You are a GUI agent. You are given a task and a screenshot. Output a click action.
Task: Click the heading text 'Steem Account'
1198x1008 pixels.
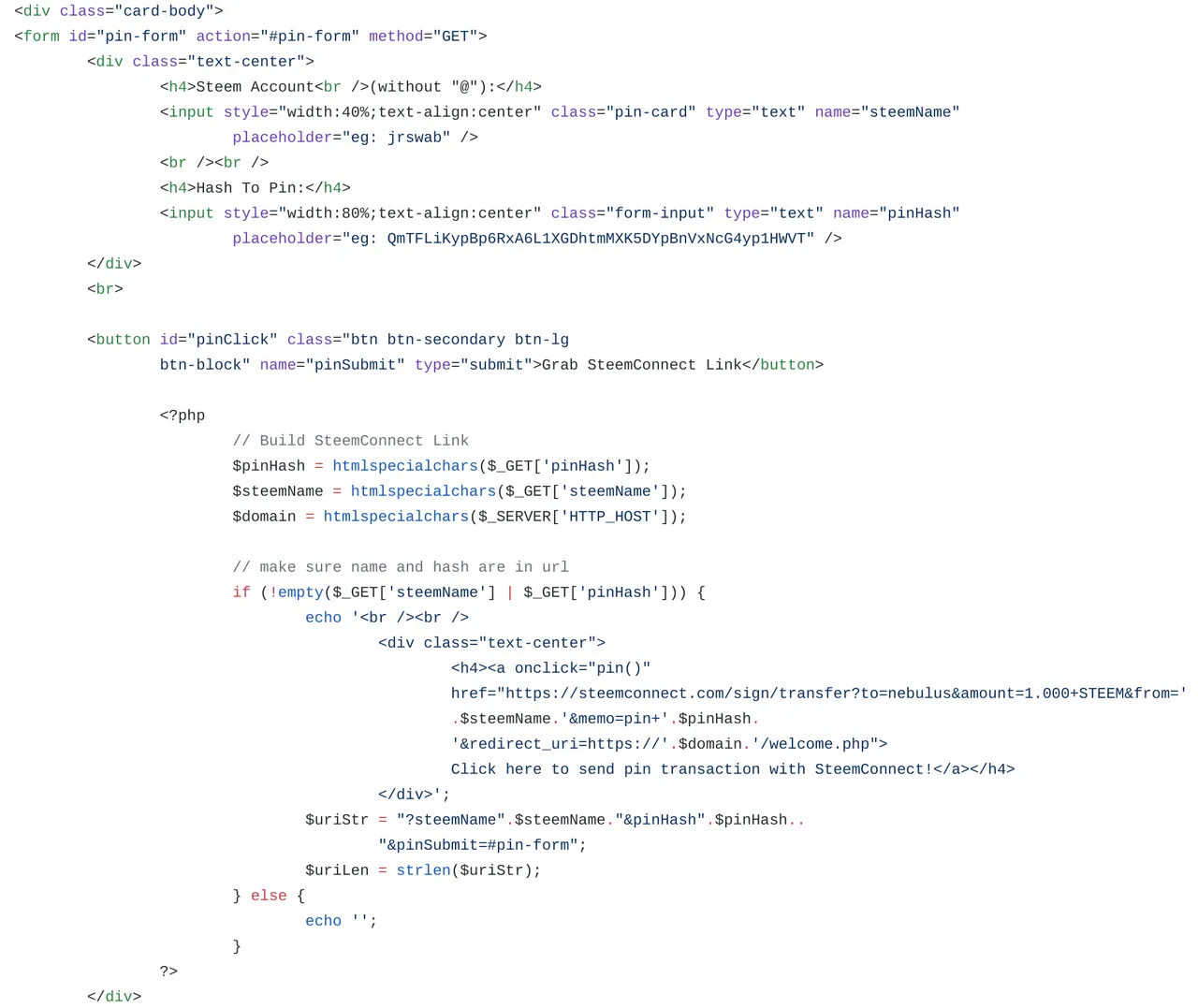click(255, 87)
